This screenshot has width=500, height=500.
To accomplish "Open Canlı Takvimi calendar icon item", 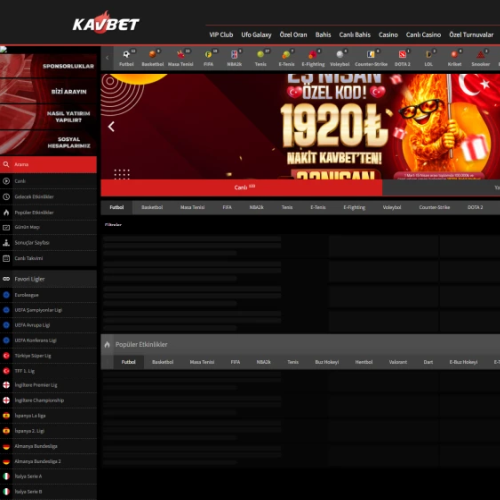I will click(x=6, y=258).
